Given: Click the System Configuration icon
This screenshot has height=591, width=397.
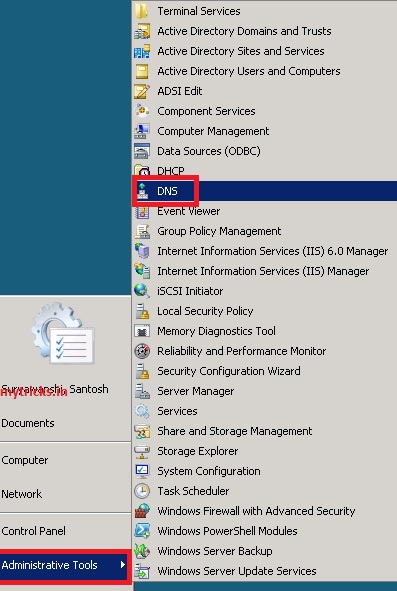Looking at the screenshot, I should pos(142,471).
